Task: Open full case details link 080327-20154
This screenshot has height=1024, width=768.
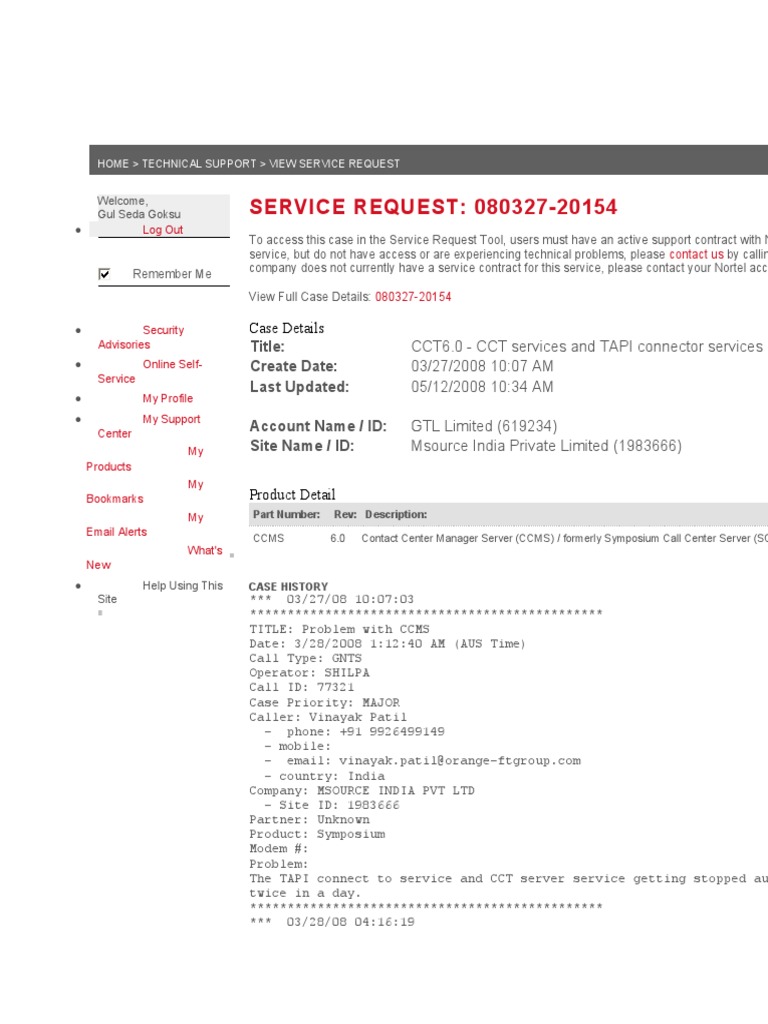Action: pos(413,297)
